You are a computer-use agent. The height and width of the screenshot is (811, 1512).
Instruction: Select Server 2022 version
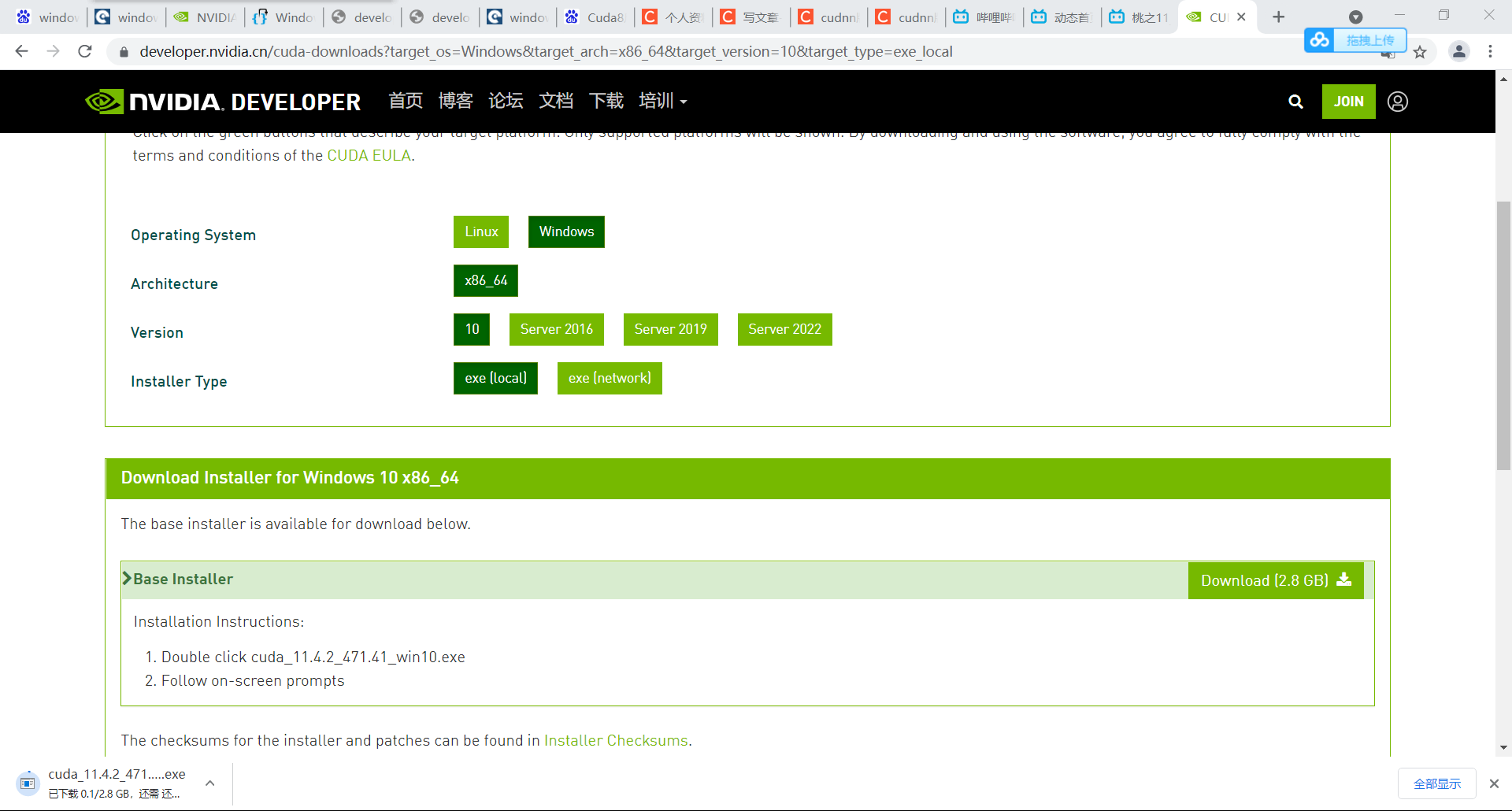tap(785, 329)
